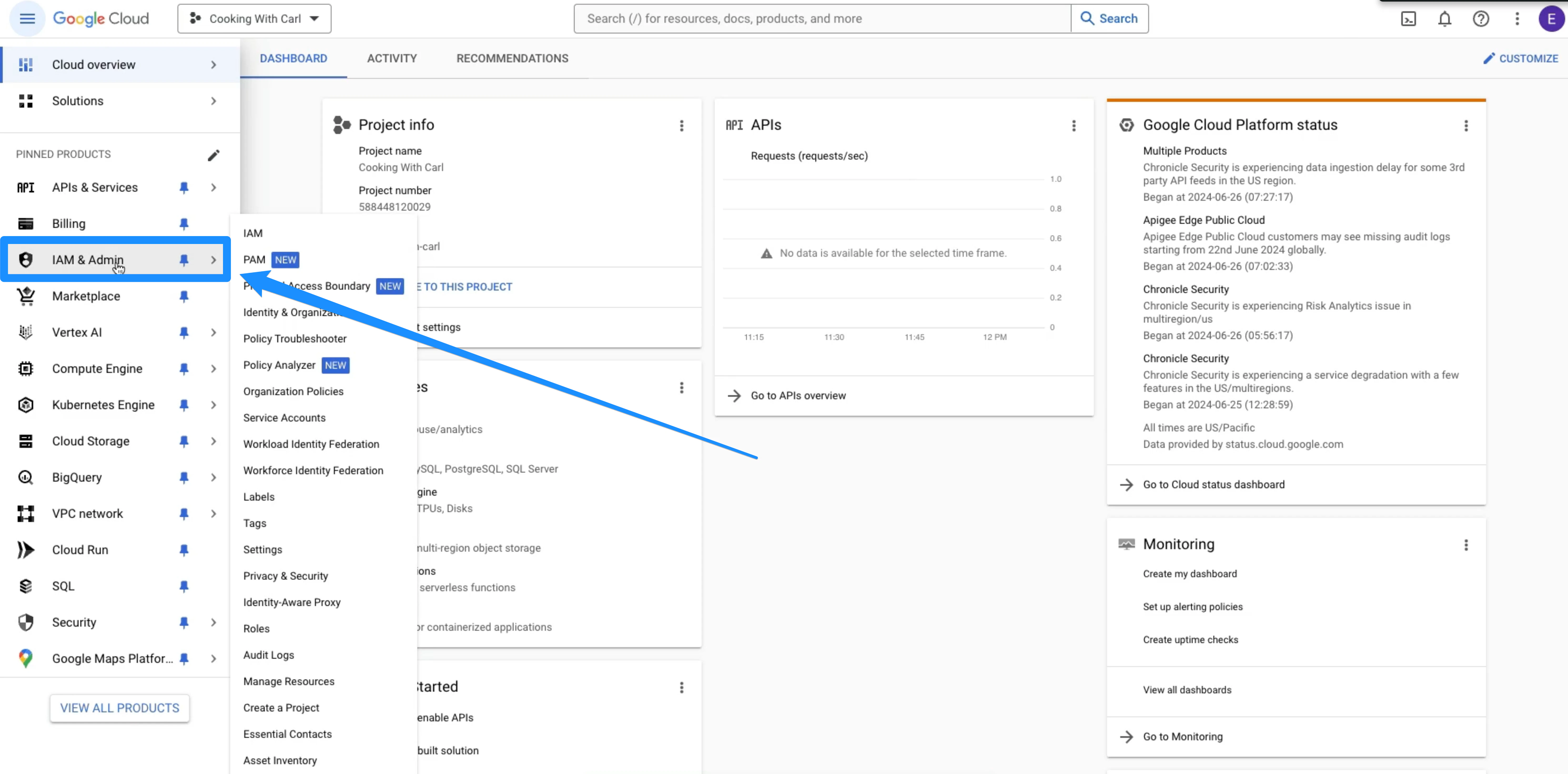This screenshot has height=774, width=1568.
Task: Select the BigQuery sidebar icon
Action: (x=26, y=477)
